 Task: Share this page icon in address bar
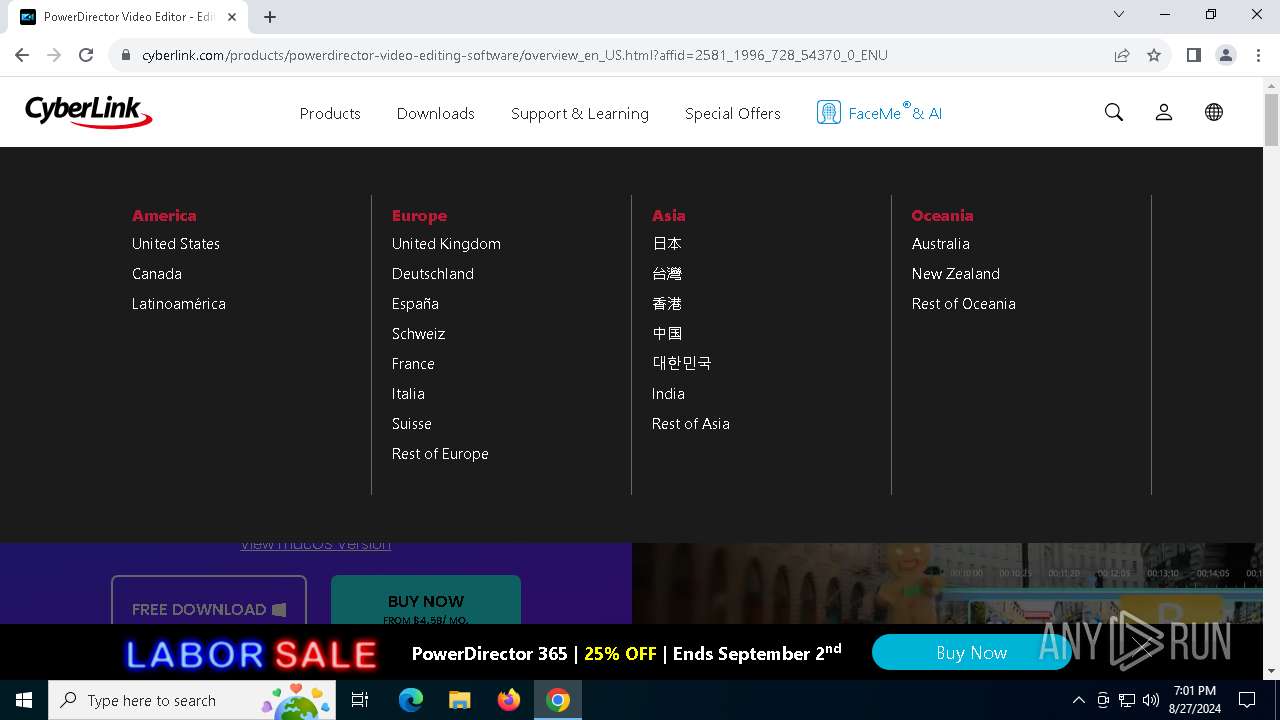(1122, 55)
